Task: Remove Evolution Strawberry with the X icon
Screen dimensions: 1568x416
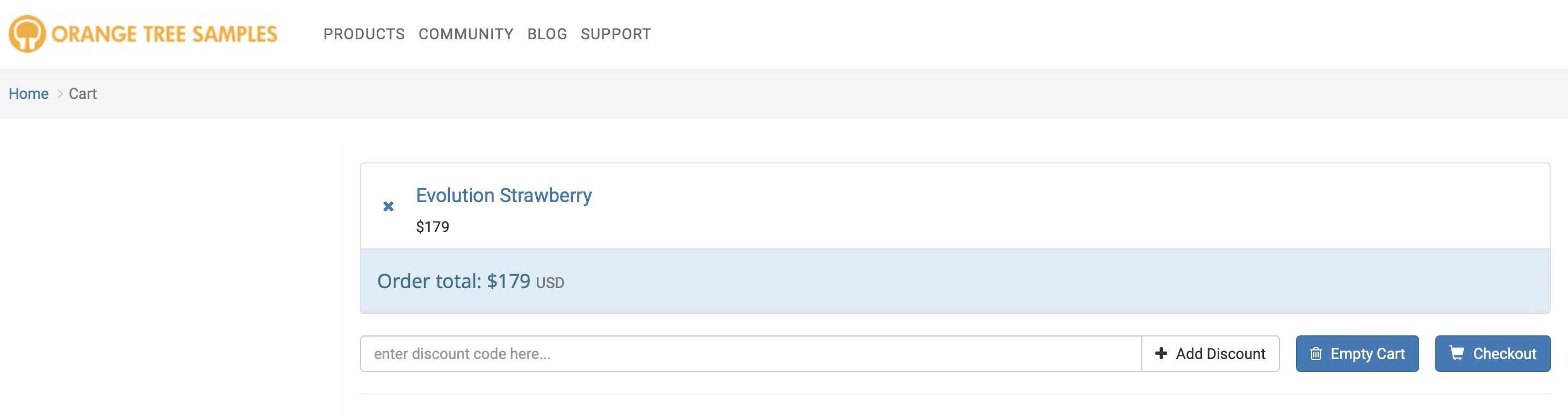Action: tap(389, 206)
